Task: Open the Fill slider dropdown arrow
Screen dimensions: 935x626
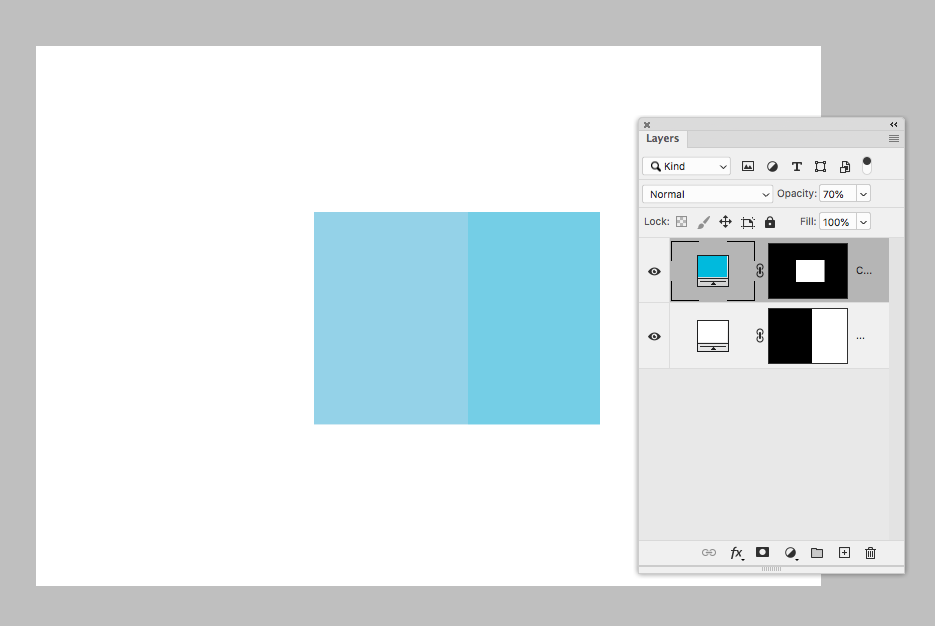Action: [863, 222]
